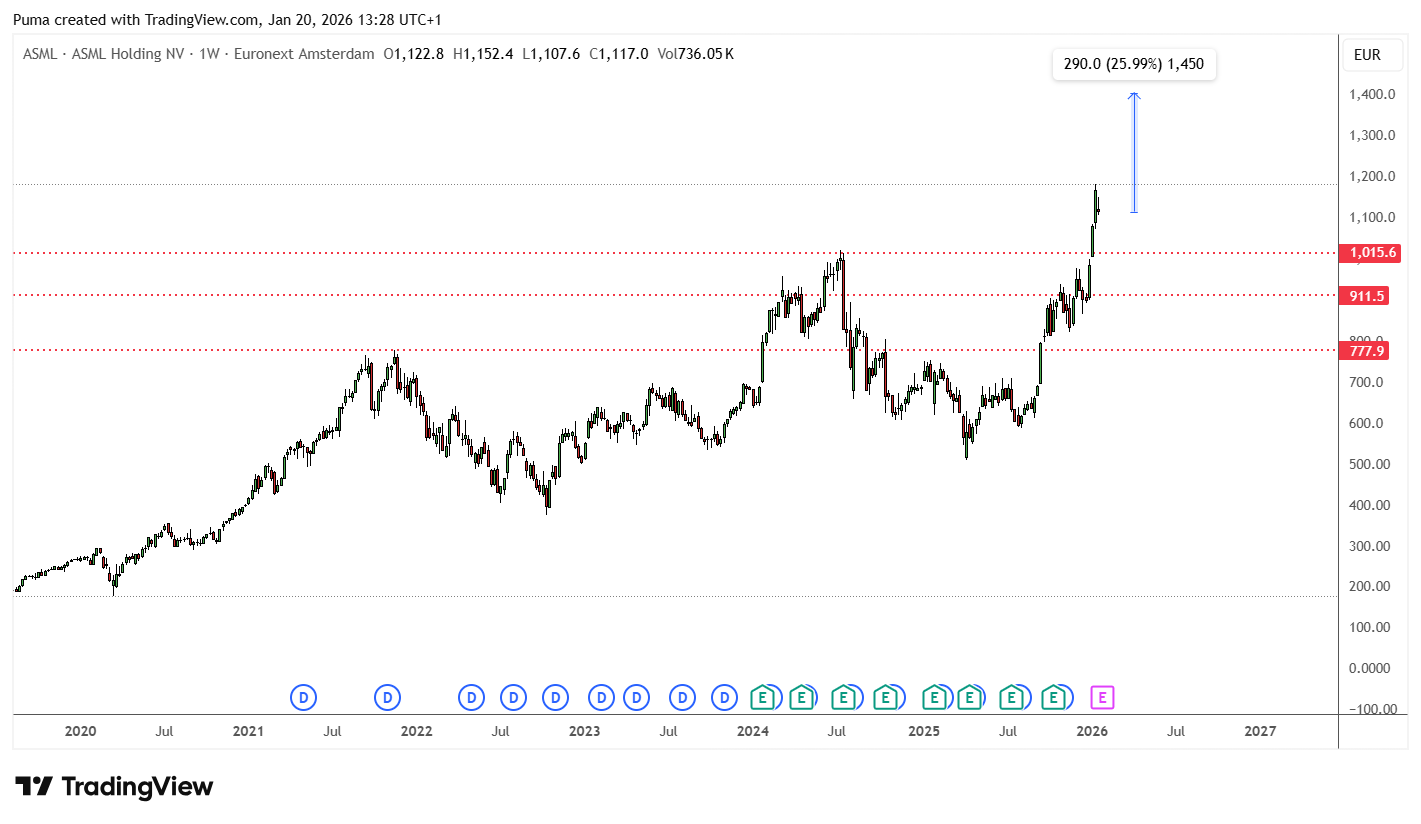This screenshot has height=824, width=1421.
Task: Click the 1,100.0 price axis label
Action: (1372, 217)
